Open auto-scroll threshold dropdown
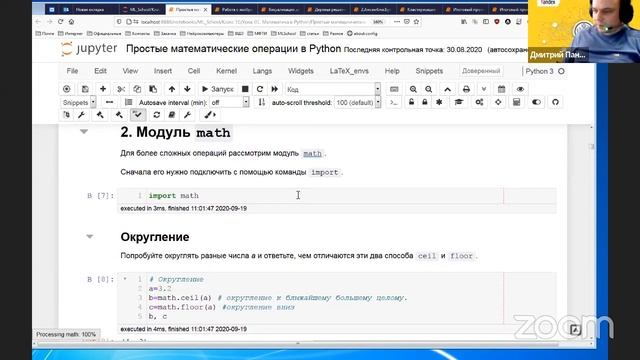 tap(358, 102)
